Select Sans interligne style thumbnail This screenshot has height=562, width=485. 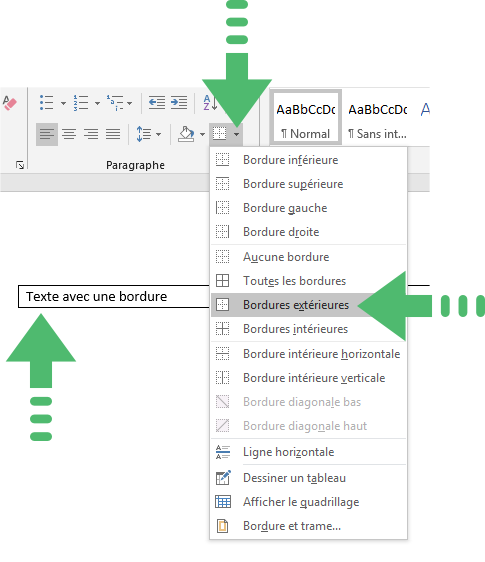coord(377,118)
